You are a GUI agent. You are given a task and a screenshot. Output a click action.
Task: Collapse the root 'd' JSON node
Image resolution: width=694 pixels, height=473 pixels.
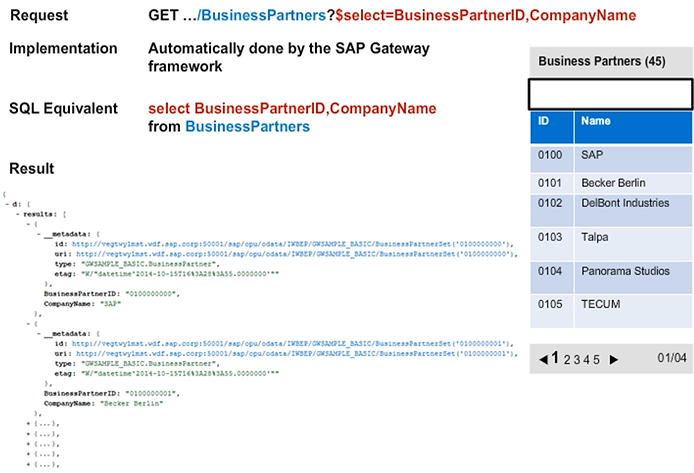[x=7, y=203]
